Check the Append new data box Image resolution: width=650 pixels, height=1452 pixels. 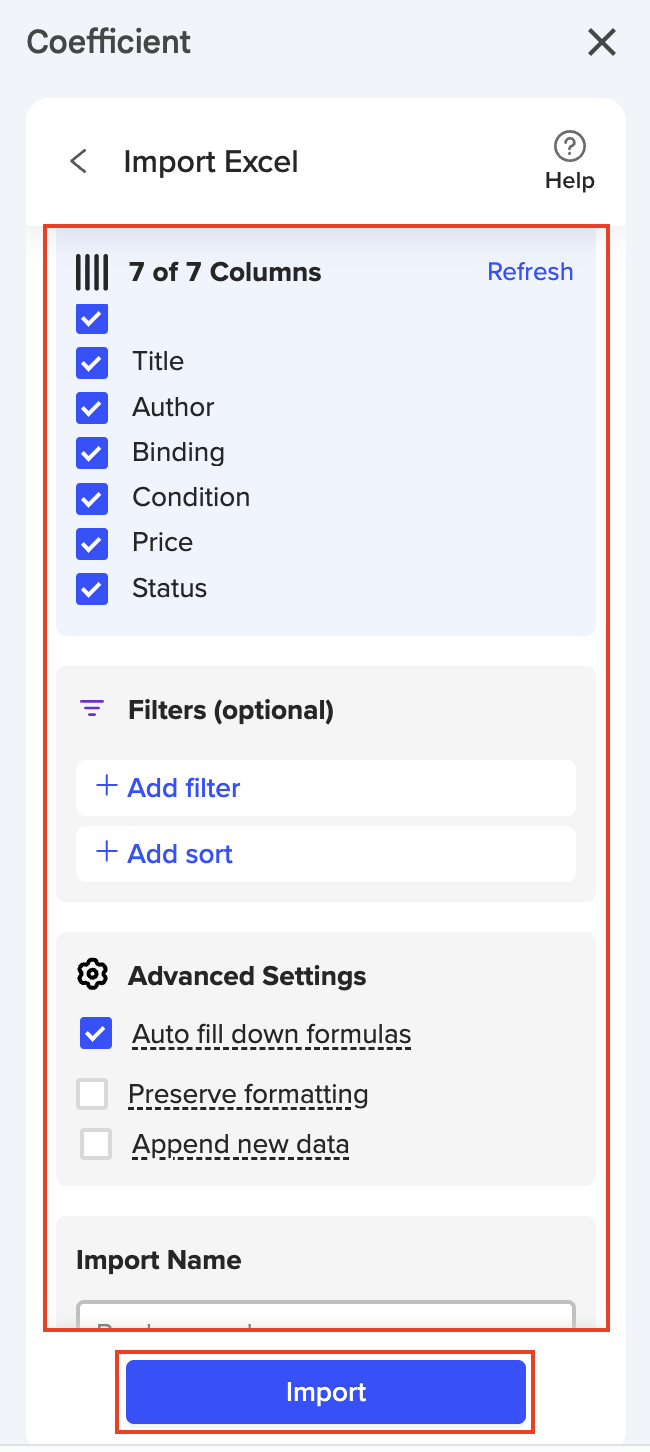[96, 1144]
